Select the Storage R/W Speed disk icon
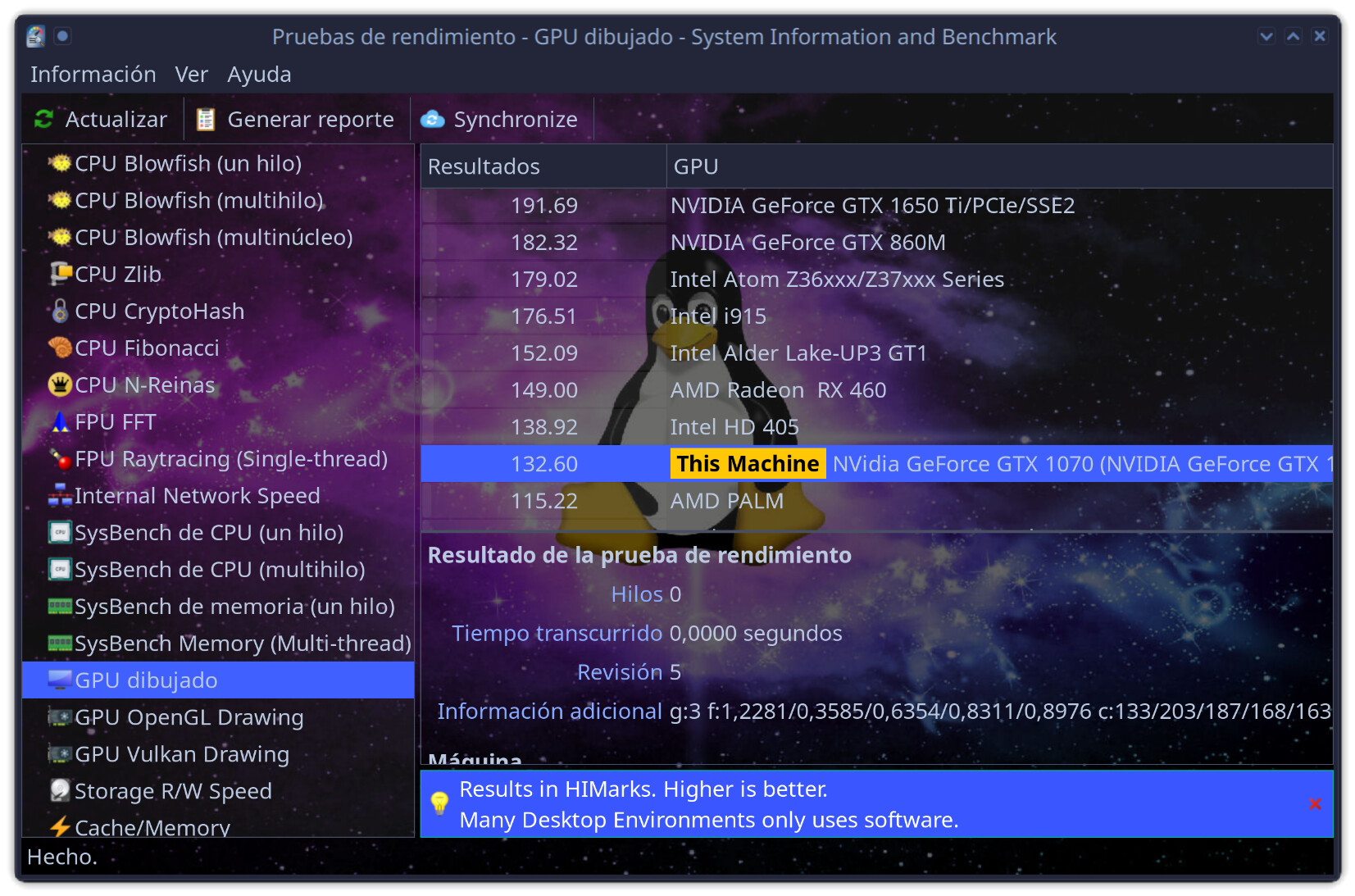 pos(60,790)
